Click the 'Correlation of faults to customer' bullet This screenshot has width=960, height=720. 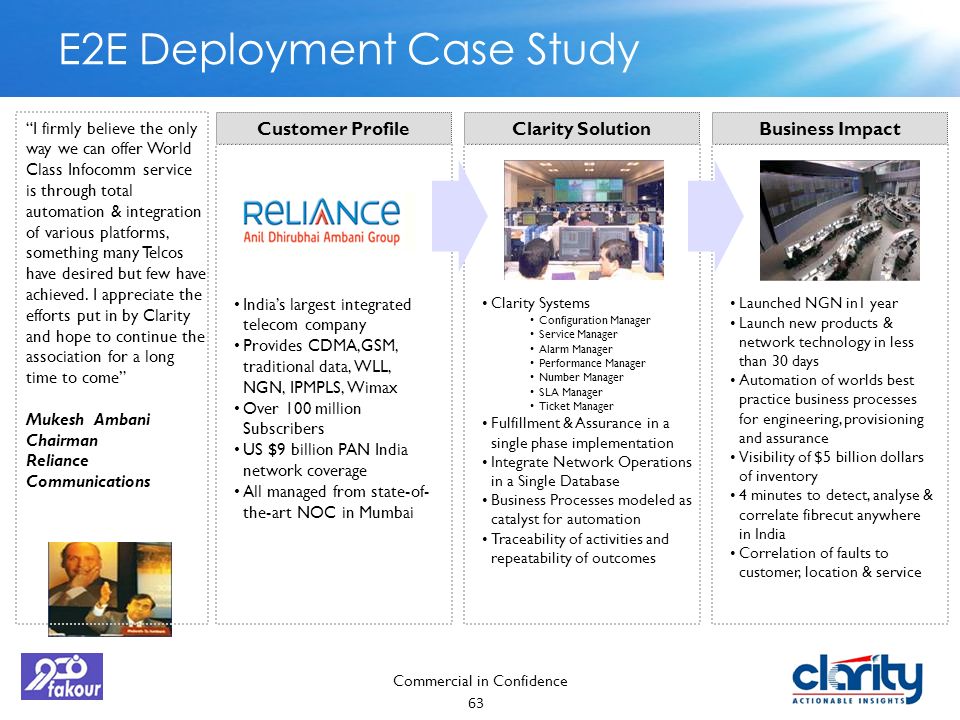pos(825,563)
